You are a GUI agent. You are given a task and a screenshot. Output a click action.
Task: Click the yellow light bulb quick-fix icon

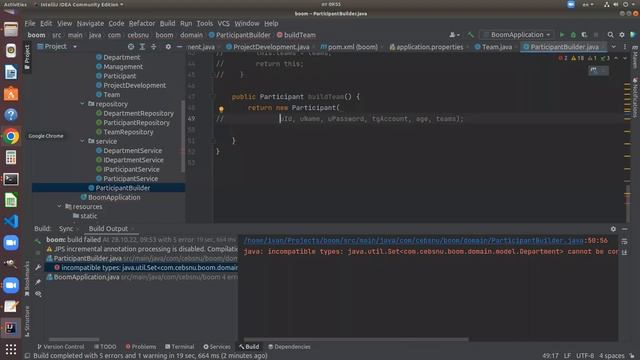[221, 109]
